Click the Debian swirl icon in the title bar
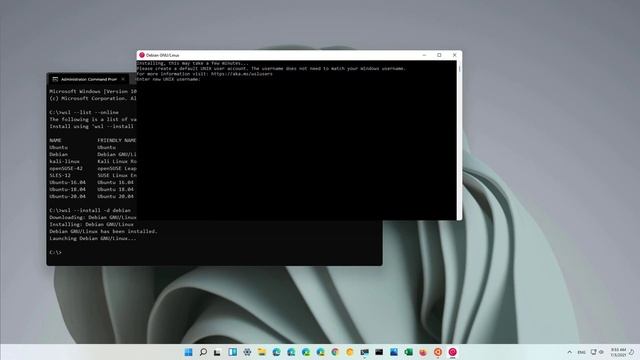 click(142, 55)
